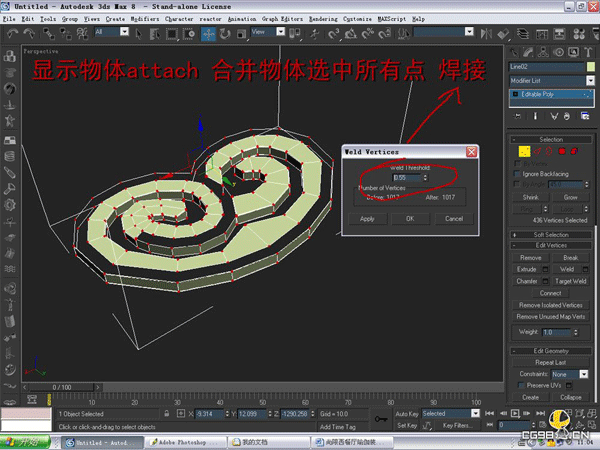This screenshot has width=600, height=450.
Task: Click Remove Isolated Vertices button
Action: [x=551, y=305]
